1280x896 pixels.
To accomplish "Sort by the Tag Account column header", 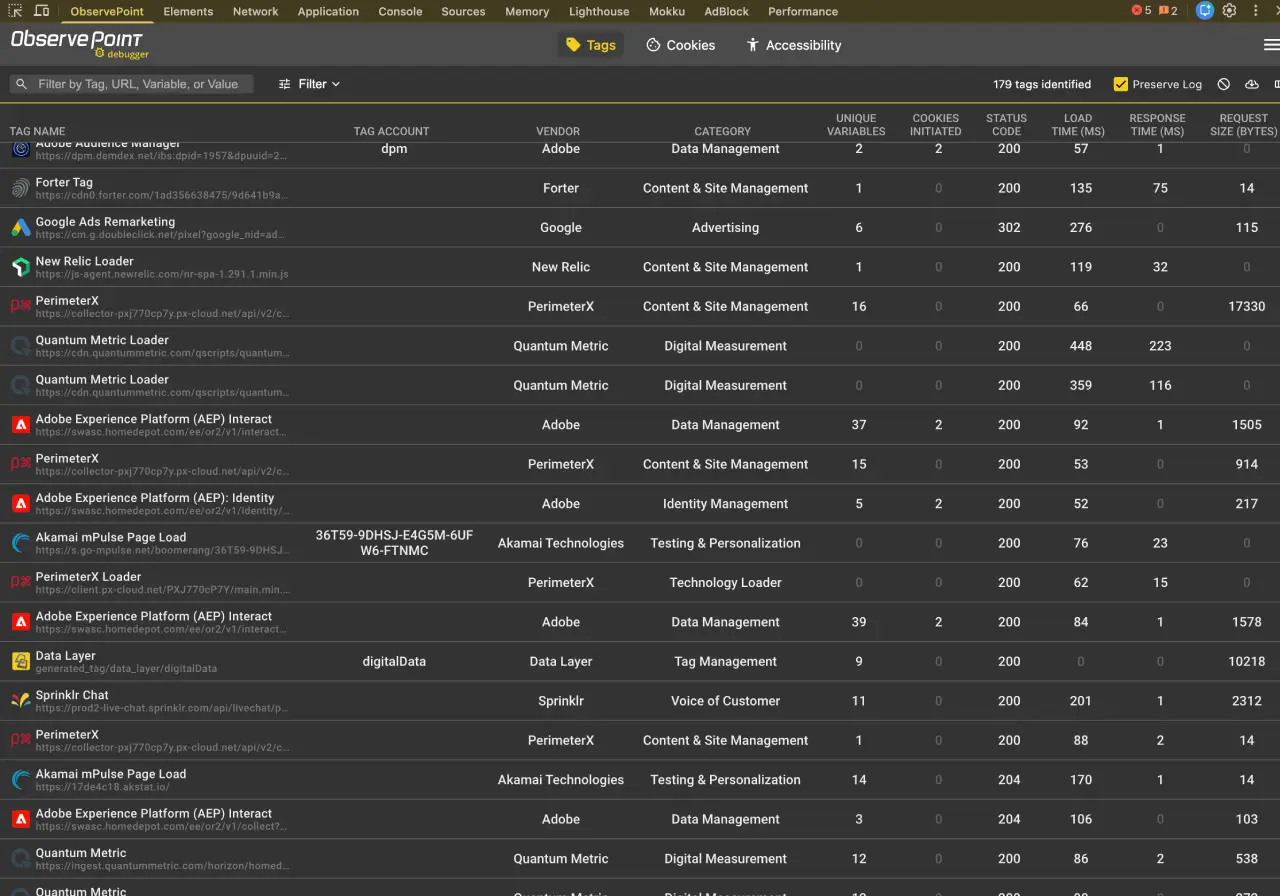I will [391, 131].
